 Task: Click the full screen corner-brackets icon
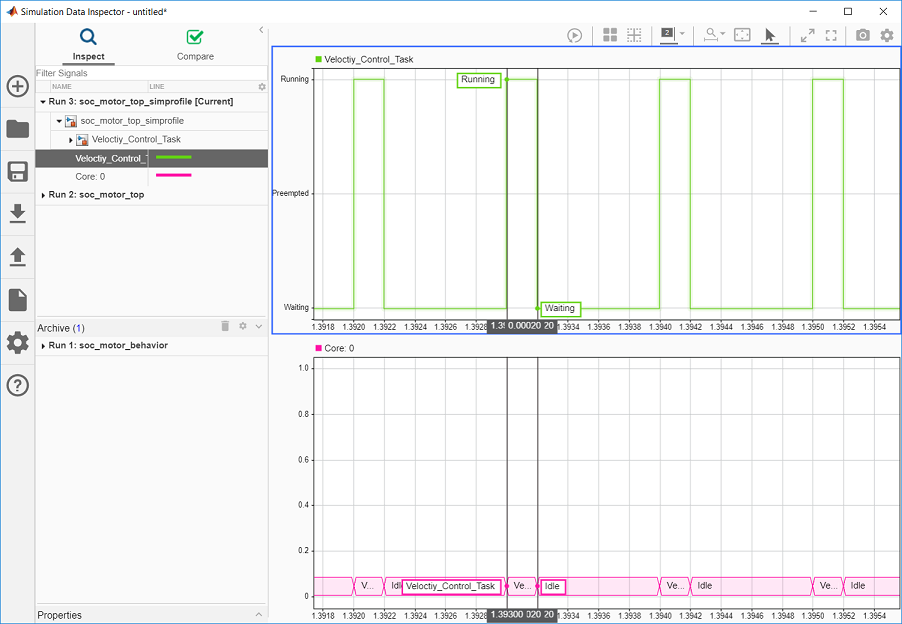[831, 36]
